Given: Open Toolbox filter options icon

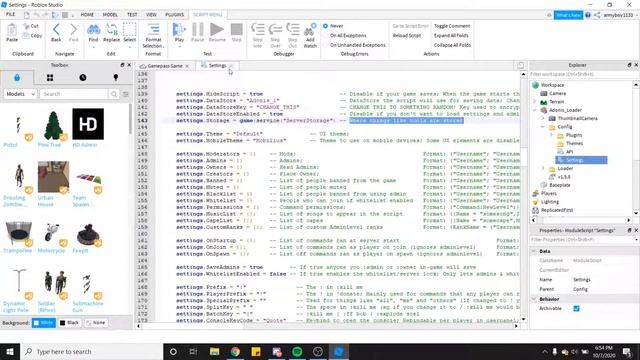Looking at the screenshot, I should 126,94.
